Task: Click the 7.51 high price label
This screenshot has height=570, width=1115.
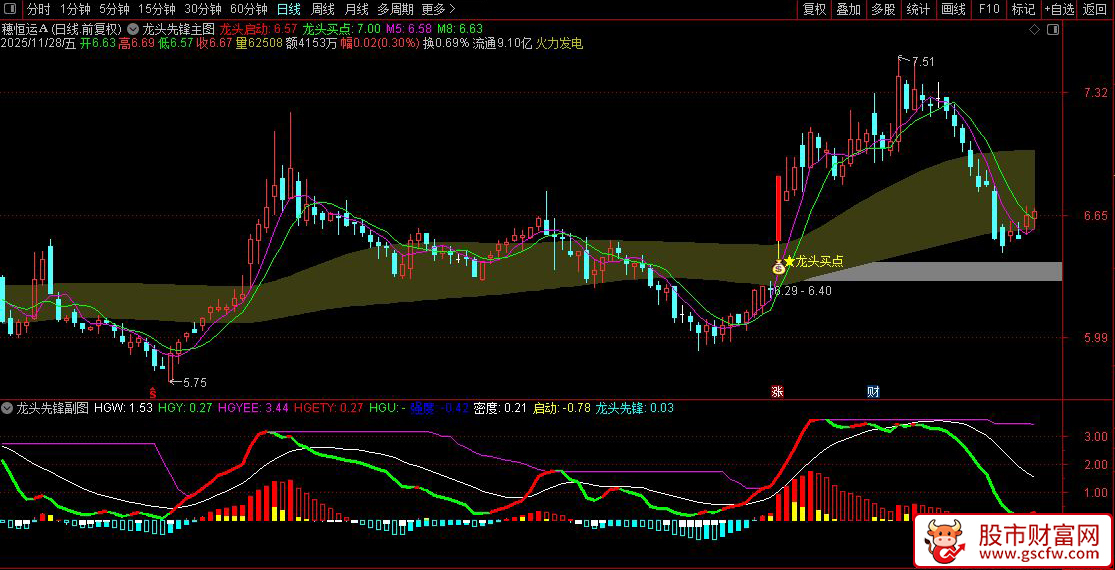Action: pyautogui.click(x=922, y=62)
